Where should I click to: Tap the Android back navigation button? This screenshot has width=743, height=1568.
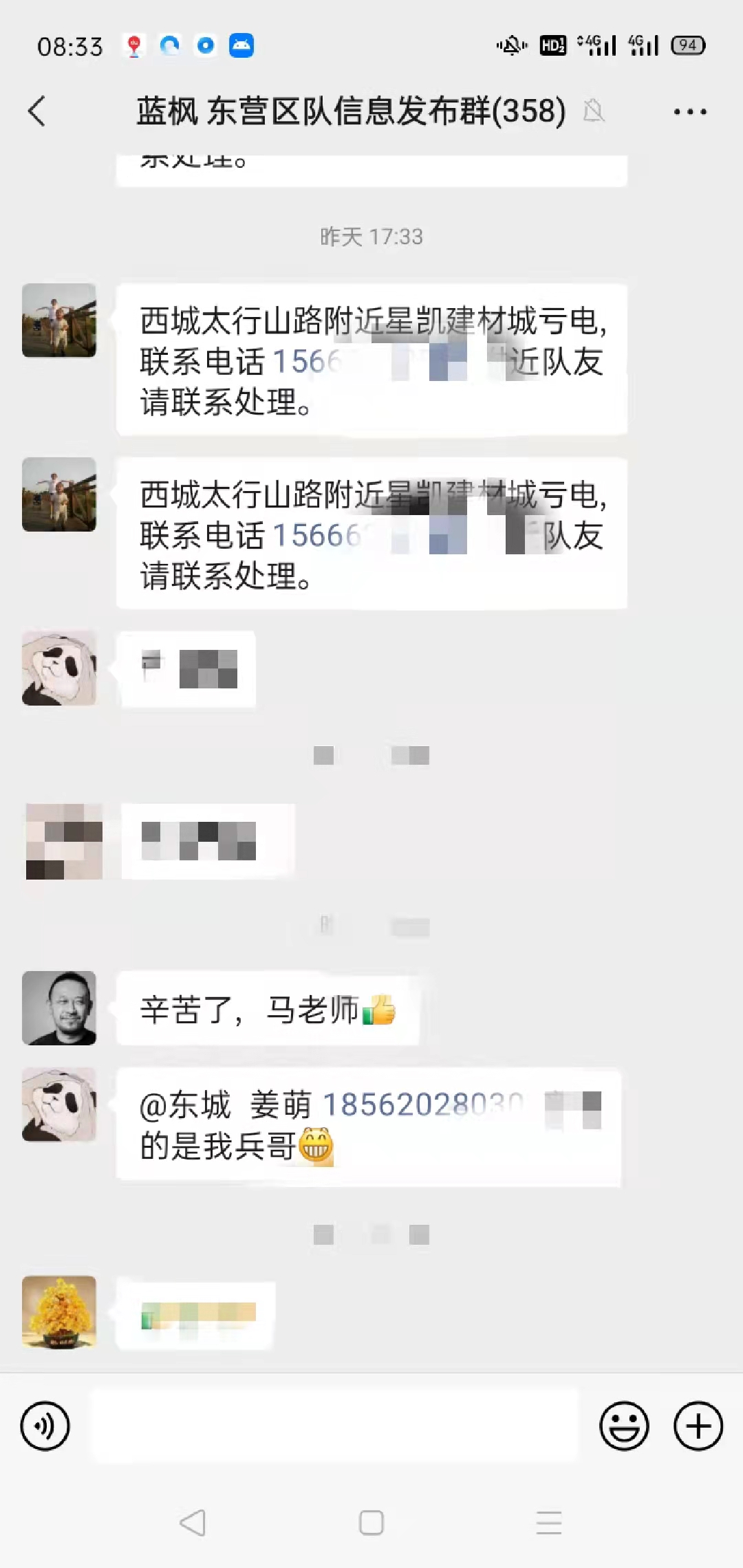point(193,1523)
